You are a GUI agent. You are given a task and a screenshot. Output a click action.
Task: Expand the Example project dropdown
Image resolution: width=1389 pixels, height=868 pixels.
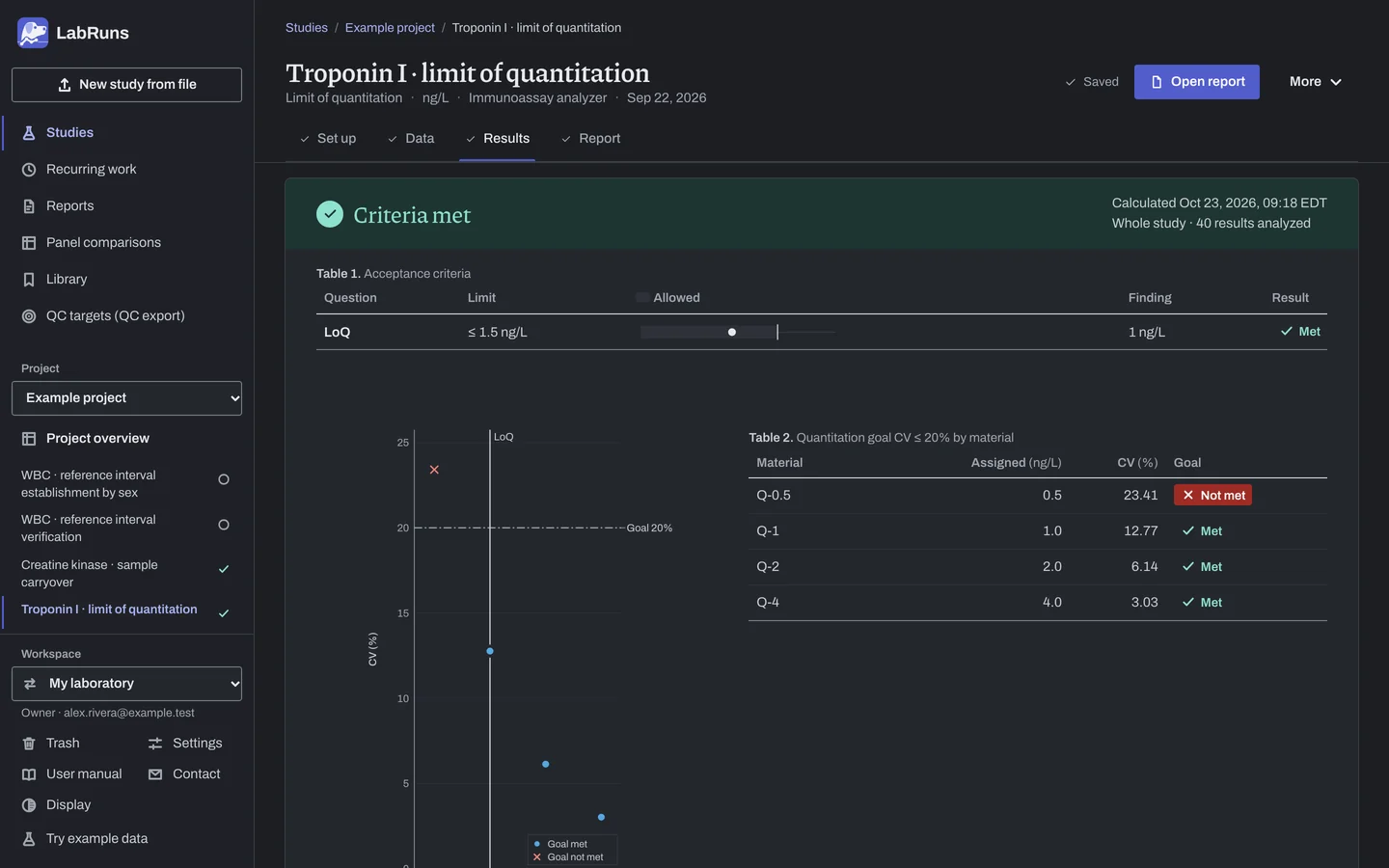[x=126, y=398]
